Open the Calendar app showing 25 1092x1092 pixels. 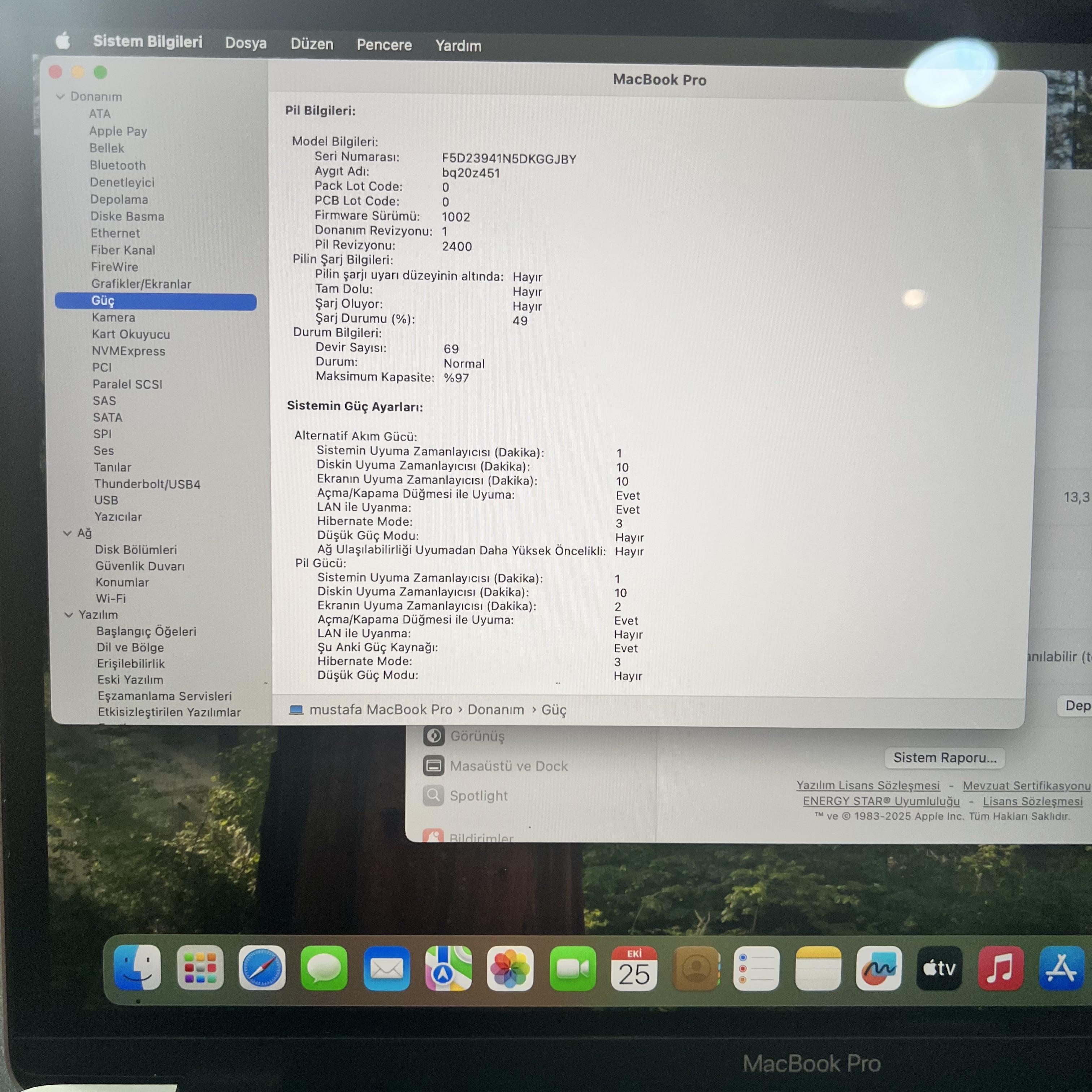tap(634, 969)
